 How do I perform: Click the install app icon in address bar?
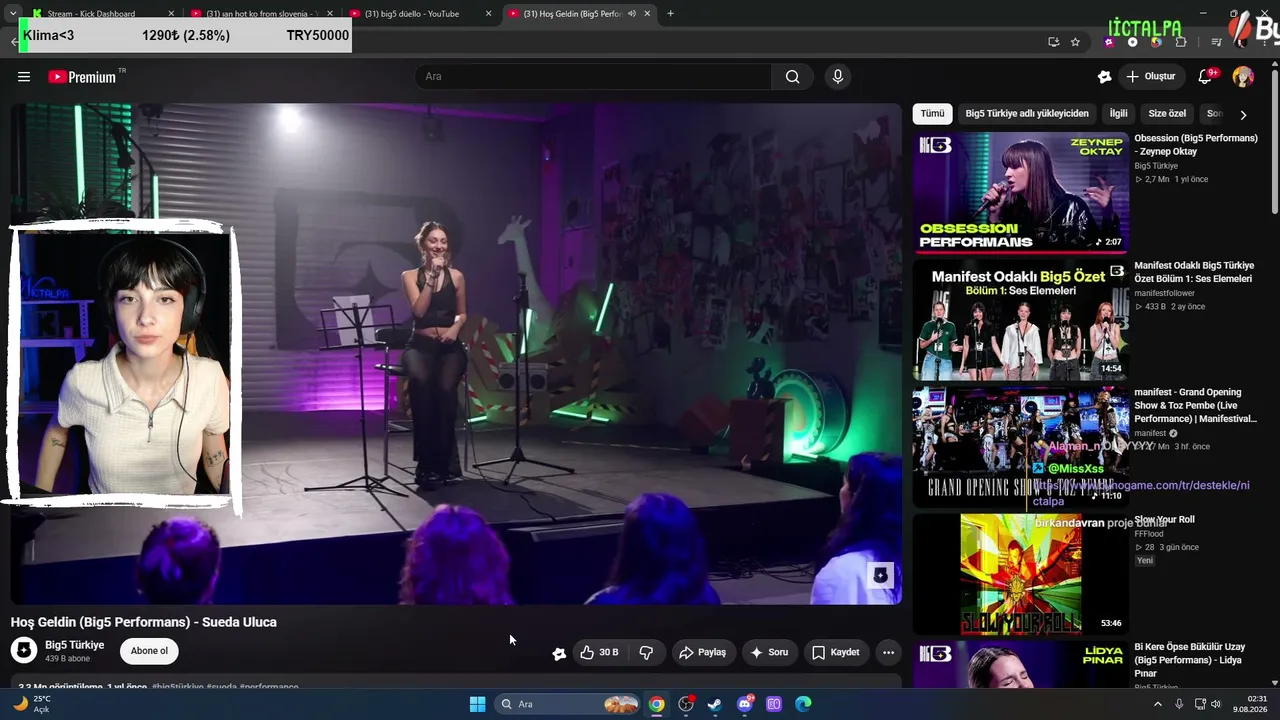1053,42
